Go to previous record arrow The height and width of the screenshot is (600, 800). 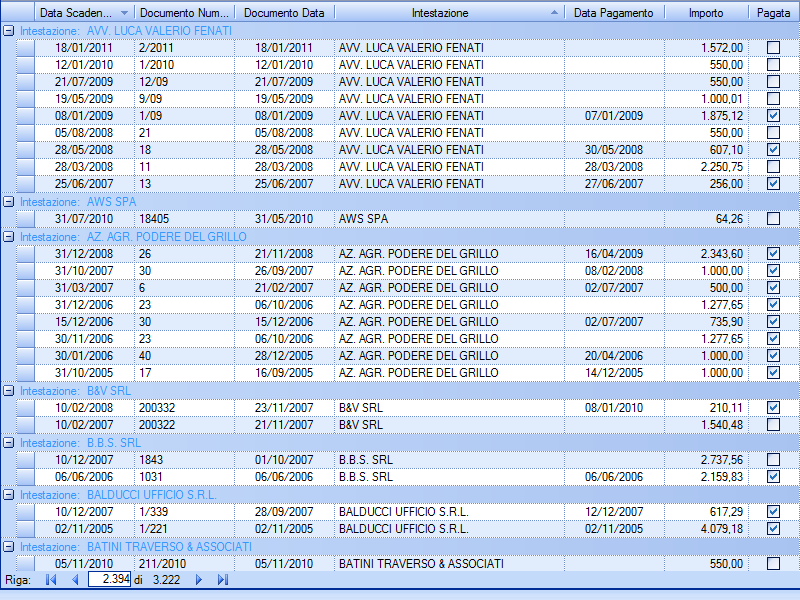click(76, 580)
